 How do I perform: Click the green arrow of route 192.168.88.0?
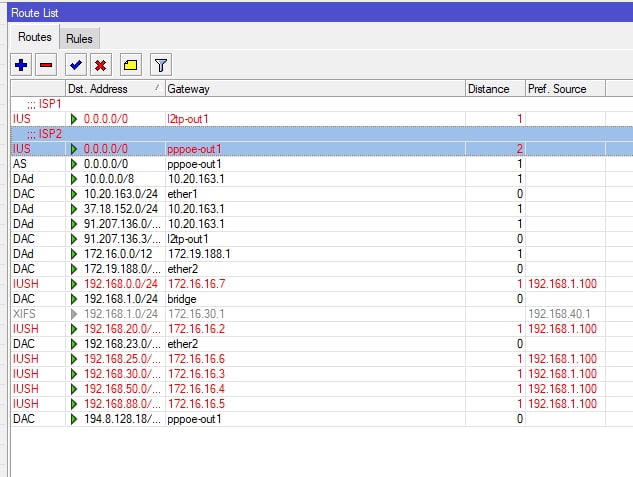click(x=74, y=404)
